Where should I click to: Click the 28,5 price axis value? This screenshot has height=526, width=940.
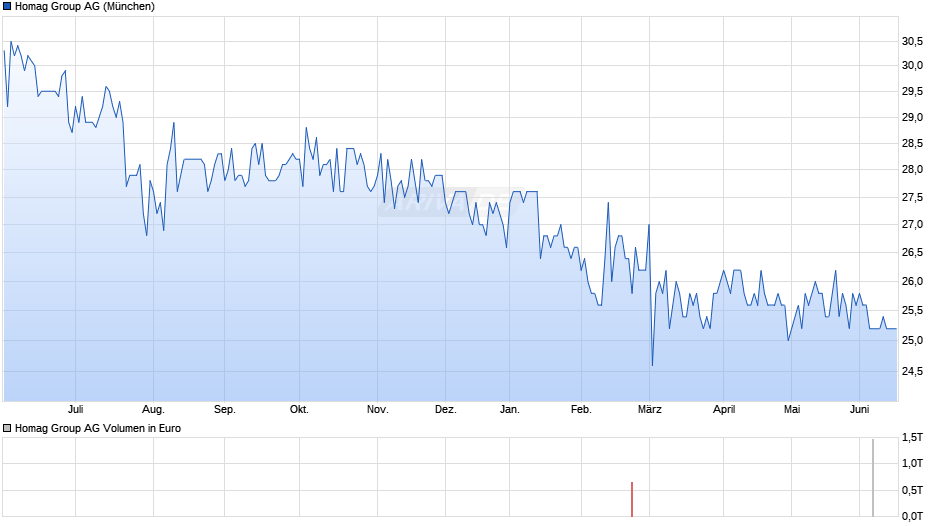click(x=912, y=143)
